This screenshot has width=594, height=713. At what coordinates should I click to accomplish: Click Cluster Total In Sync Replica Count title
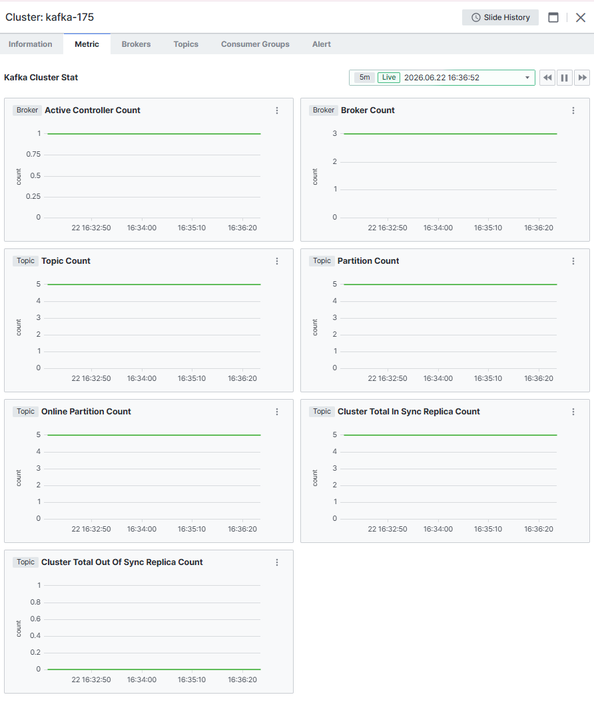tap(408, 412)
